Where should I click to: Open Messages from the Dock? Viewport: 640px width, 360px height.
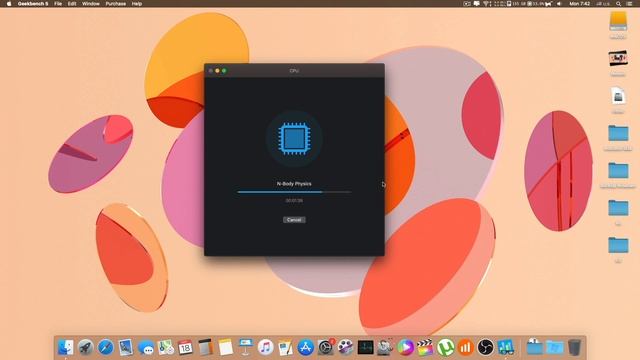tap(146, 347)
